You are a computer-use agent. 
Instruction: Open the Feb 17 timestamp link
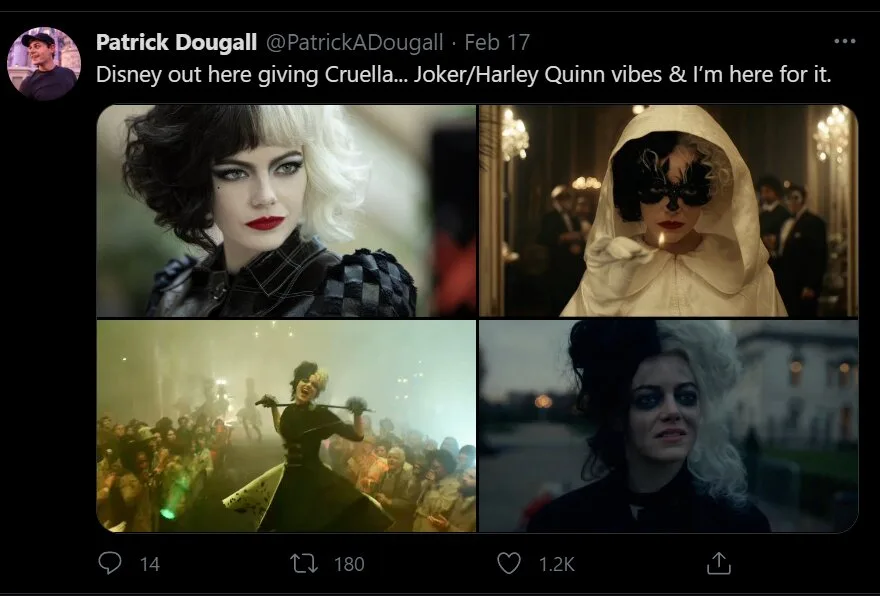point(497,42)
